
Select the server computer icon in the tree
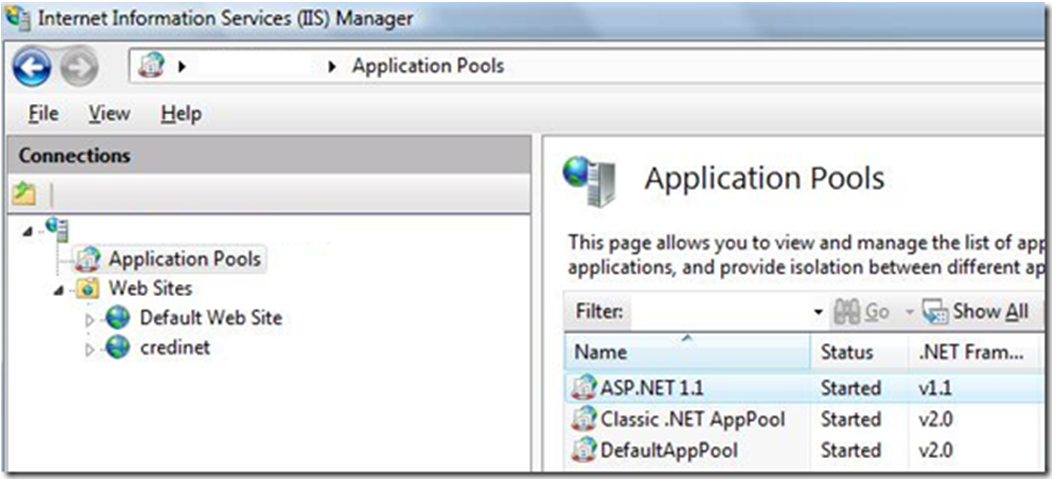(57, 229)
